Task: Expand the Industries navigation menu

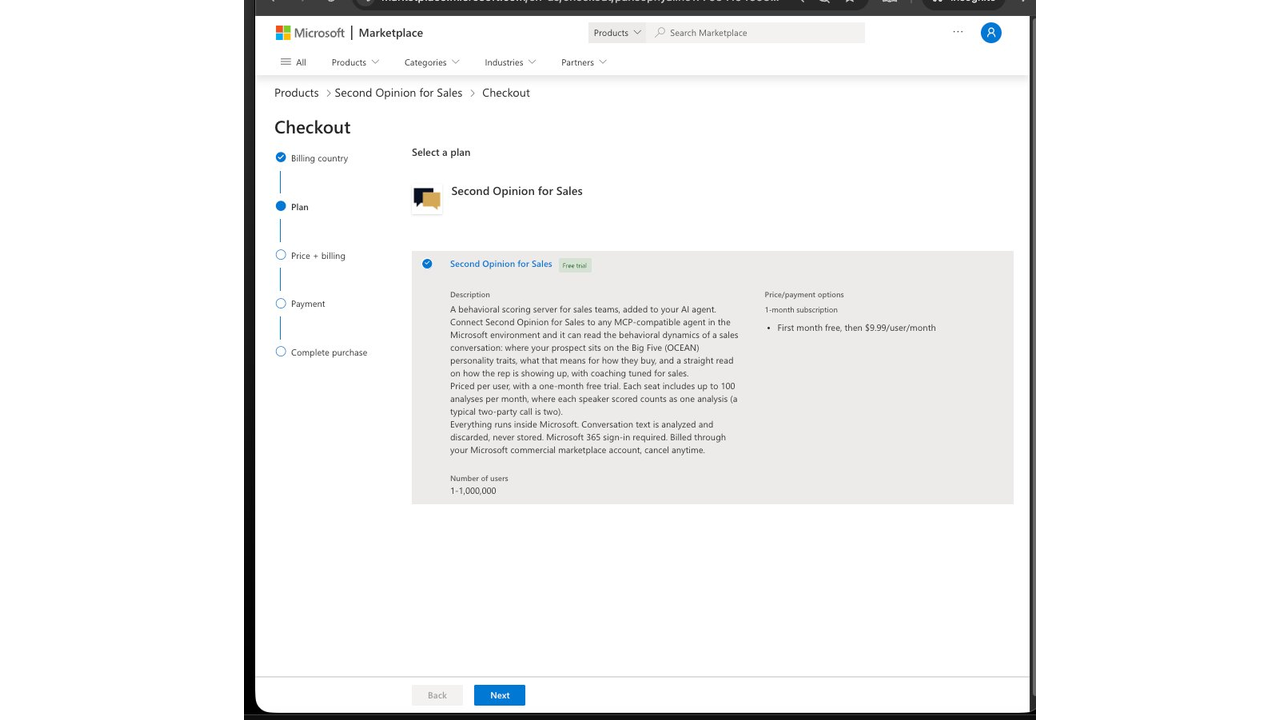Action: point(510,62)
